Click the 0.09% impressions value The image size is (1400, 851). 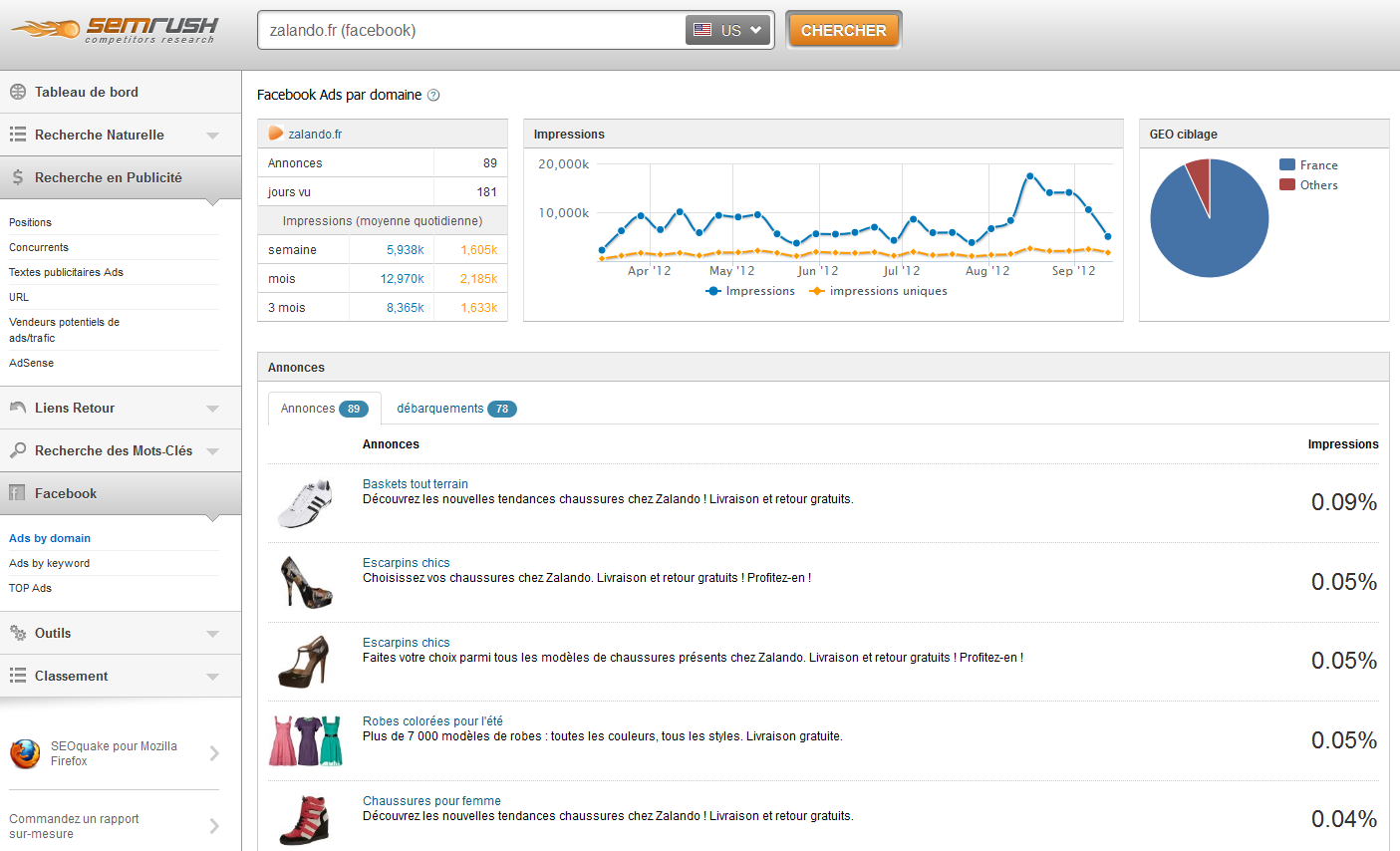(1344, 502)
